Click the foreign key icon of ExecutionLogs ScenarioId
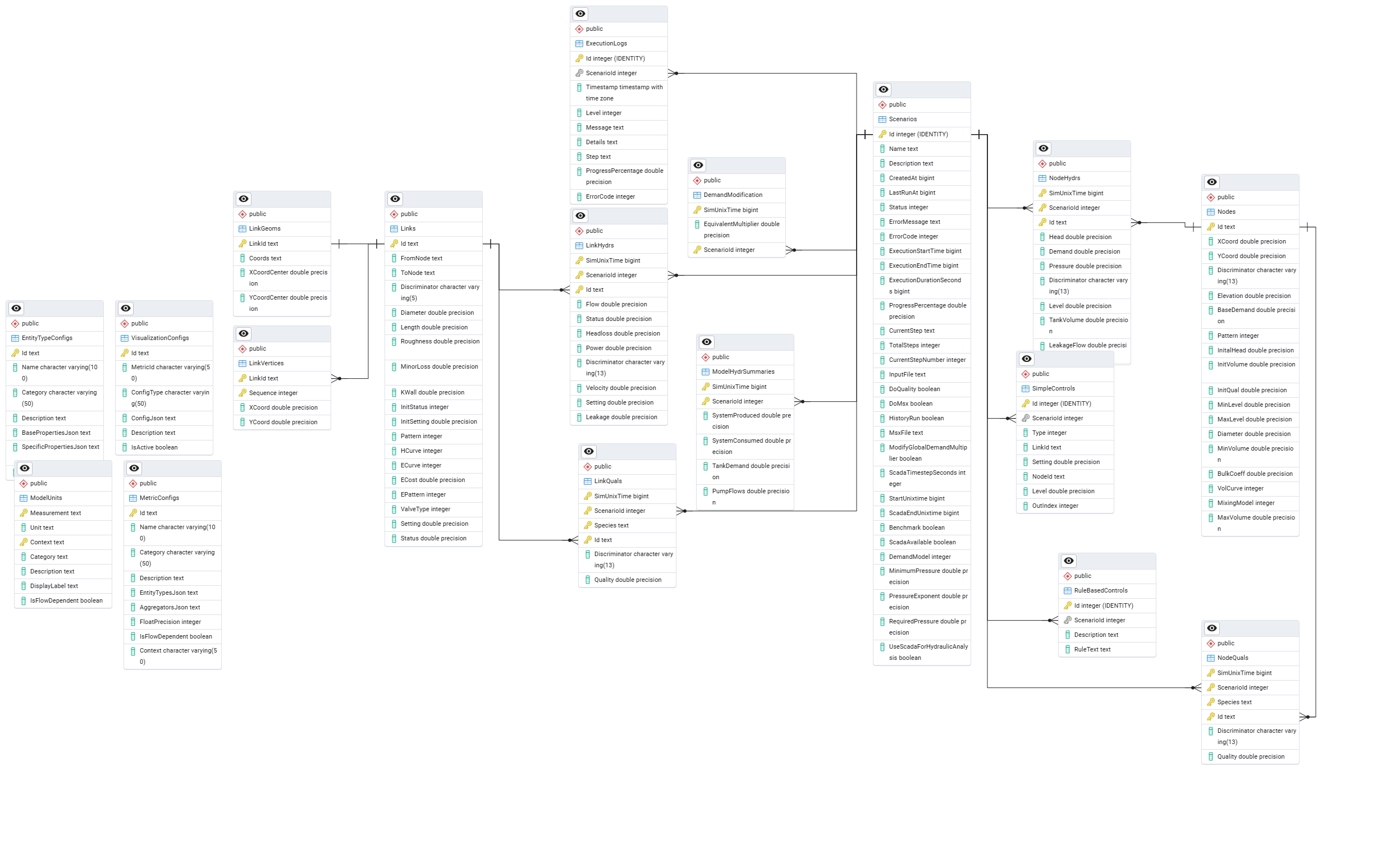Viewport: 1400px width, 849px height. point(579,74)
